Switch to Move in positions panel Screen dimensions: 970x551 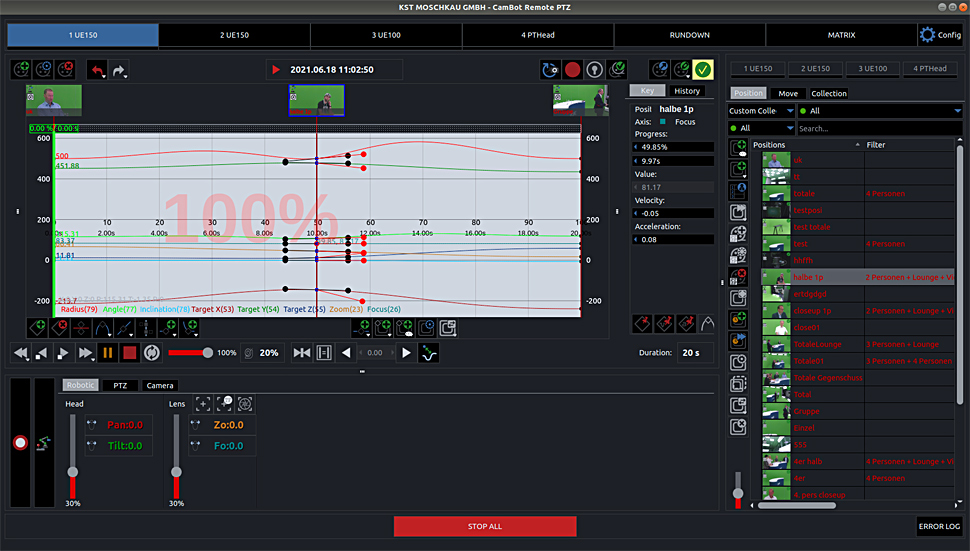[788, 93]
